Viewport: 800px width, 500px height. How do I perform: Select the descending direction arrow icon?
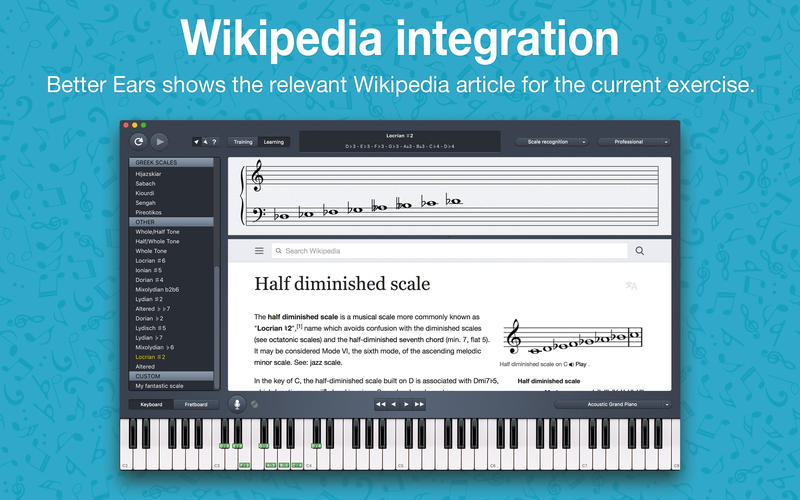(206, 142)
